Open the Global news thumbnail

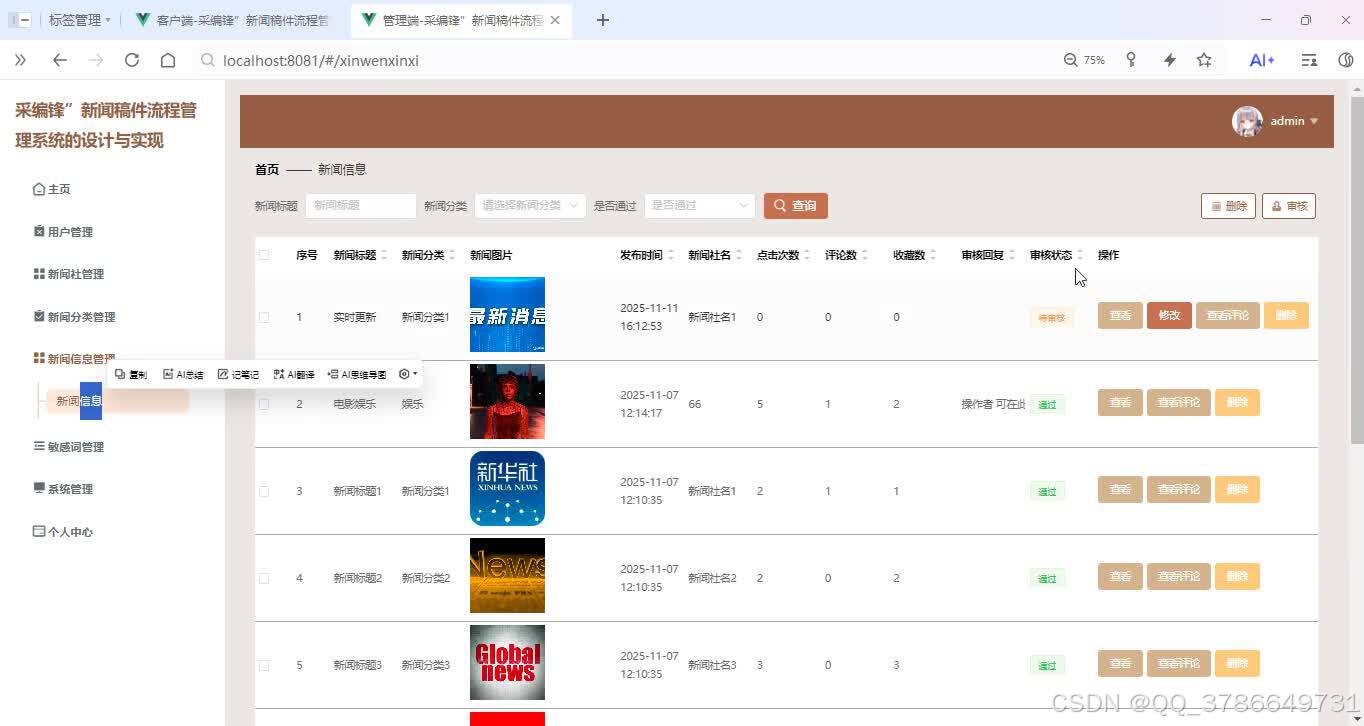(x=507, y=663)
